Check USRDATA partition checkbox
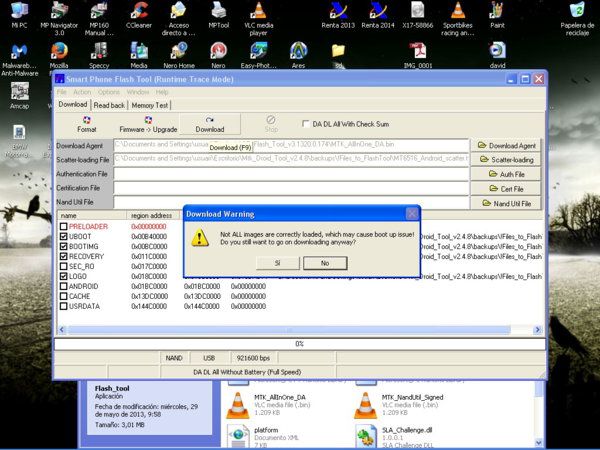The height and width of the screenshot is (450, 600). click(x=64, y=306)
